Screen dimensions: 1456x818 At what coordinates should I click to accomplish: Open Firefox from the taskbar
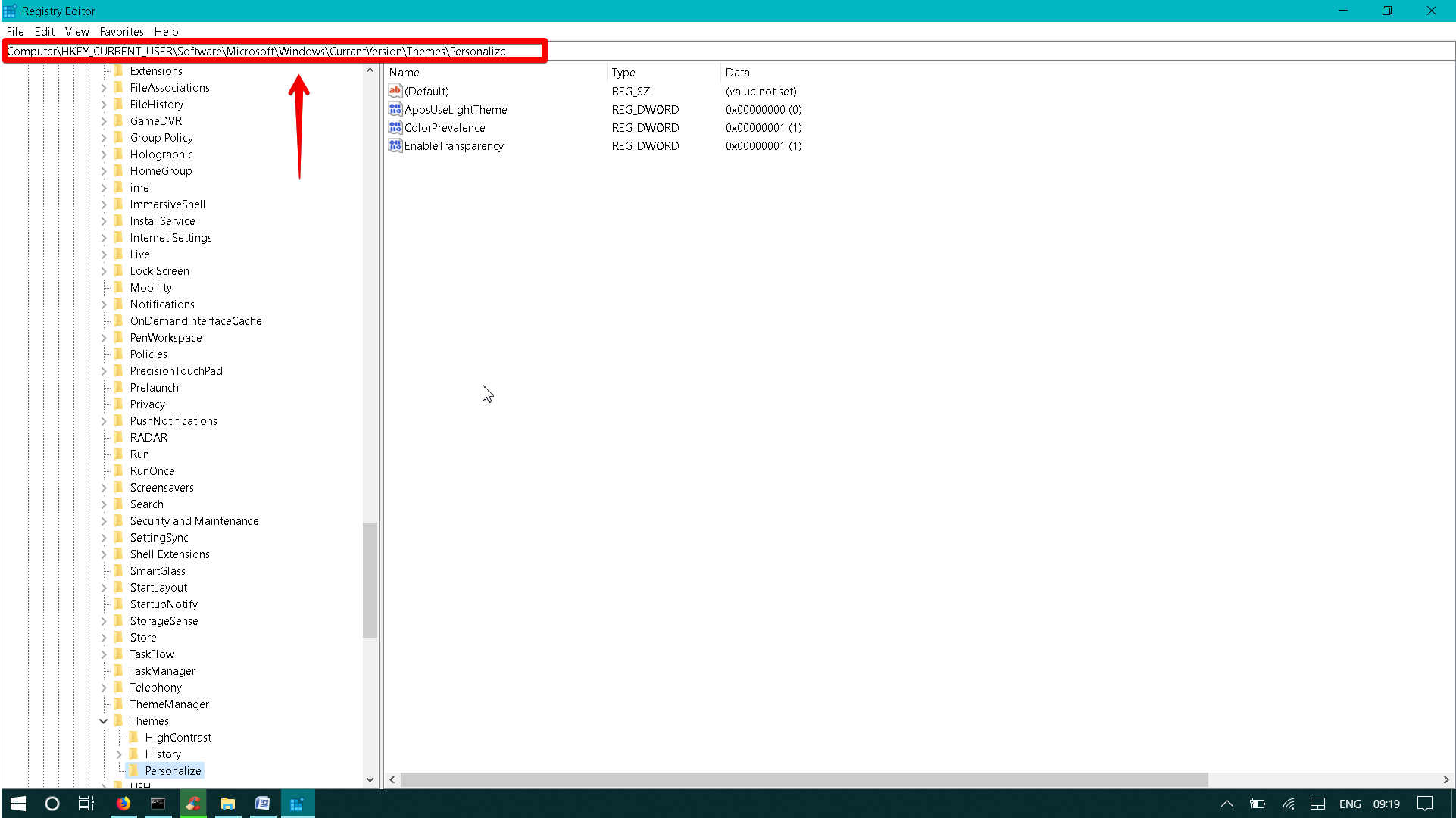coord(123,804)
